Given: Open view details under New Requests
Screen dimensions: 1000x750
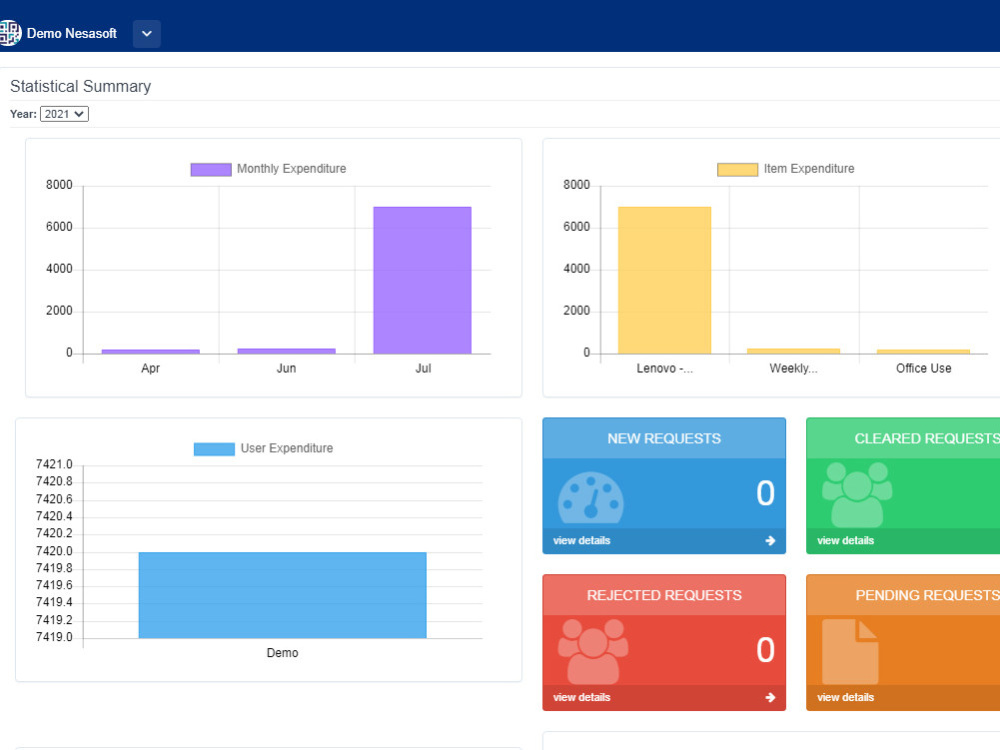Looking at the screenshot, I should pos(582,541).
